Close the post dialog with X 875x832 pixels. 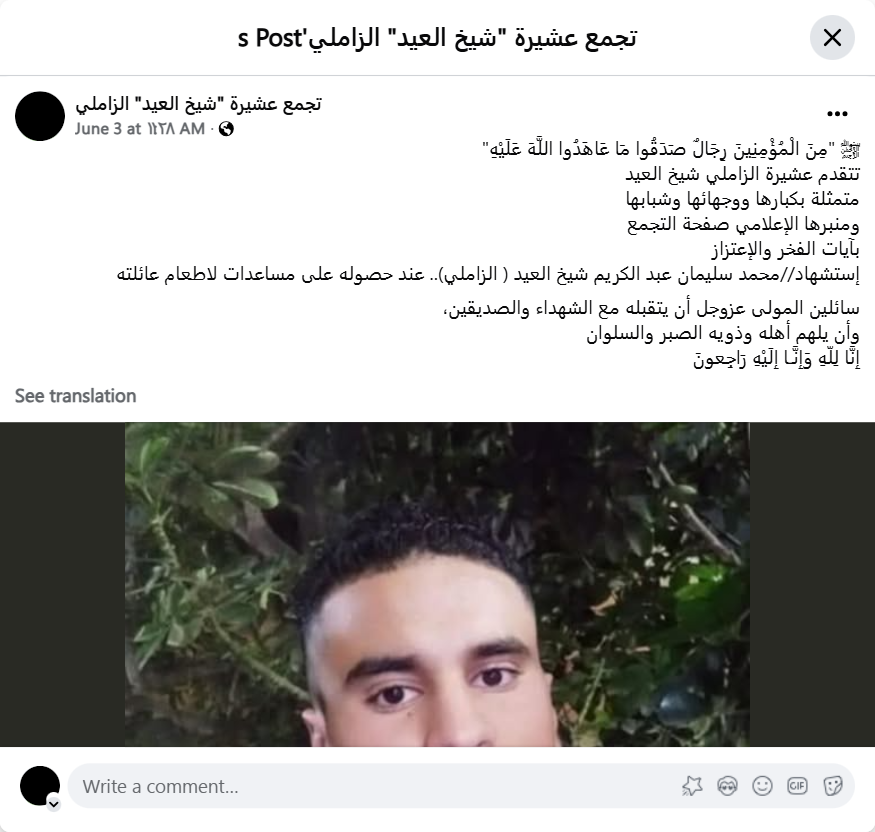(832, 38)
